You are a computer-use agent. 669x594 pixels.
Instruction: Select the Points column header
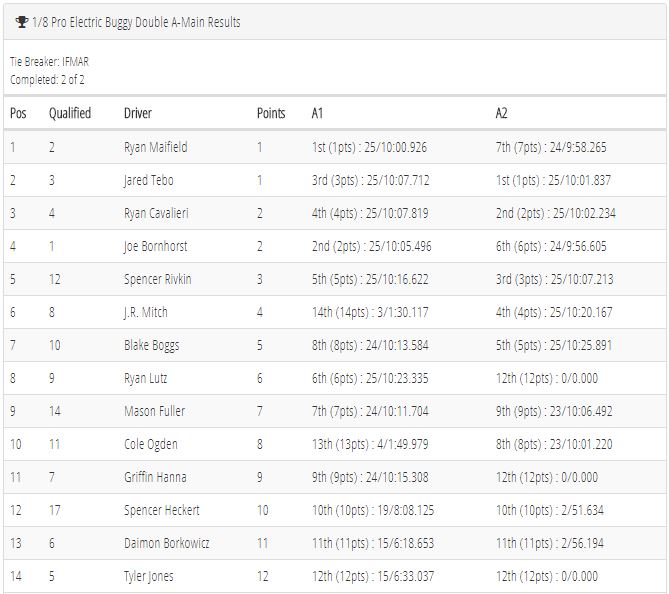point(271,114)
